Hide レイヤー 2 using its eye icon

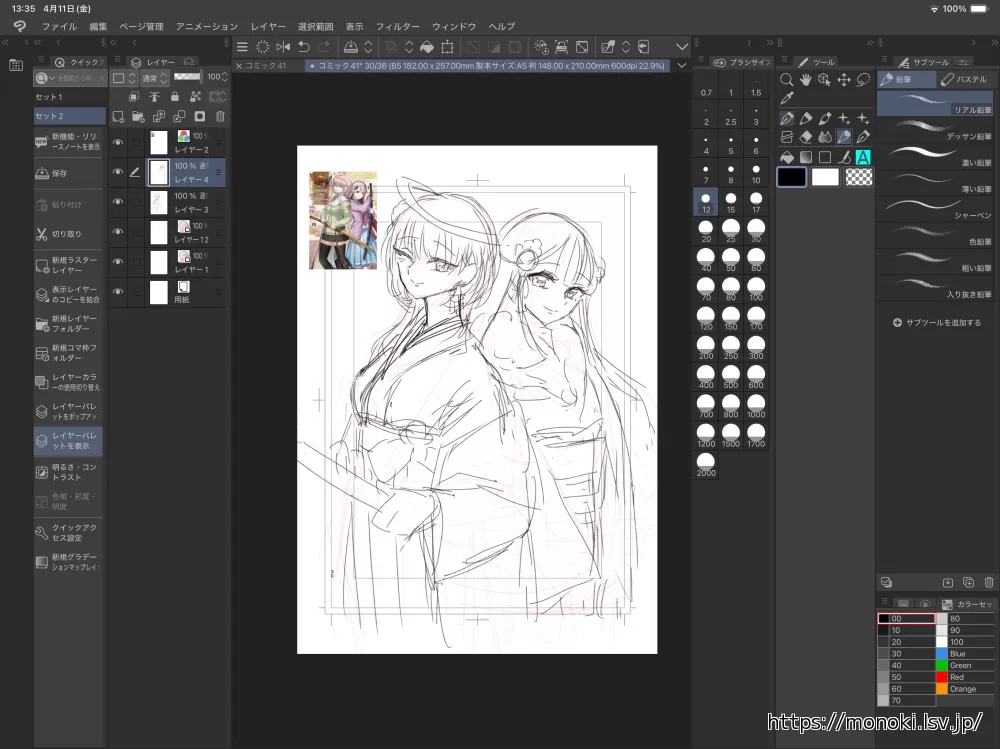pos(118,143)
